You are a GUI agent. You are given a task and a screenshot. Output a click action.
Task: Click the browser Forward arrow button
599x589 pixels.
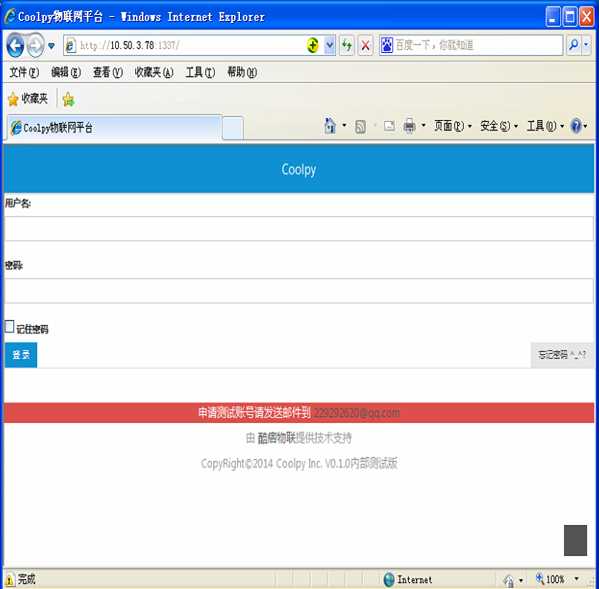click(x=36, y=45)
